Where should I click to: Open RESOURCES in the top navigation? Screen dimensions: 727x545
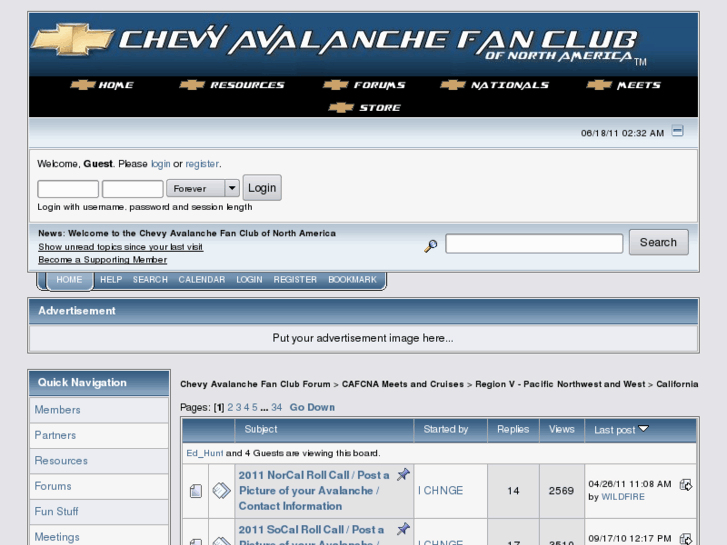click(x=247, y=85)
